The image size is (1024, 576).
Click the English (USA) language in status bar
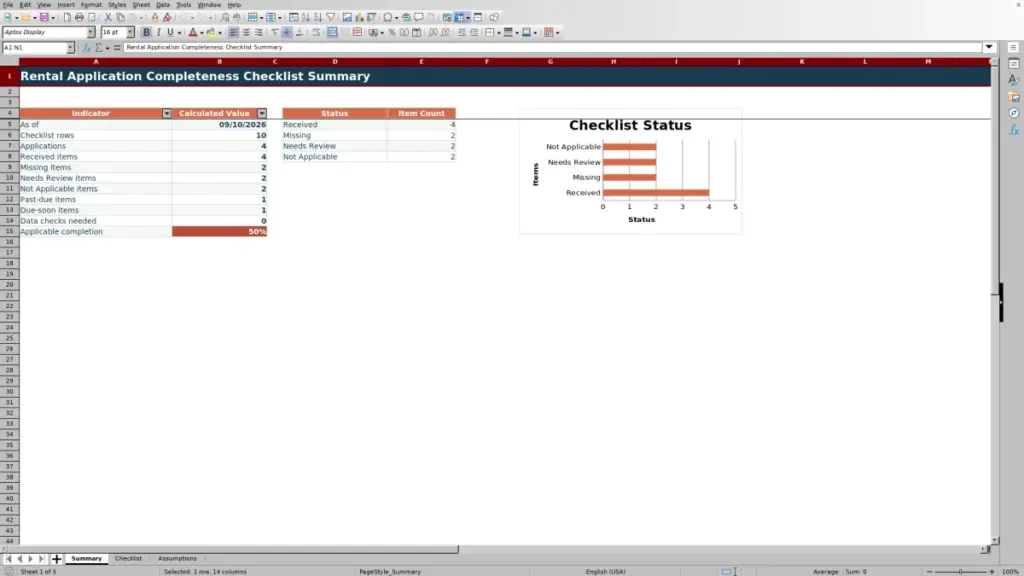click(605, 571)
